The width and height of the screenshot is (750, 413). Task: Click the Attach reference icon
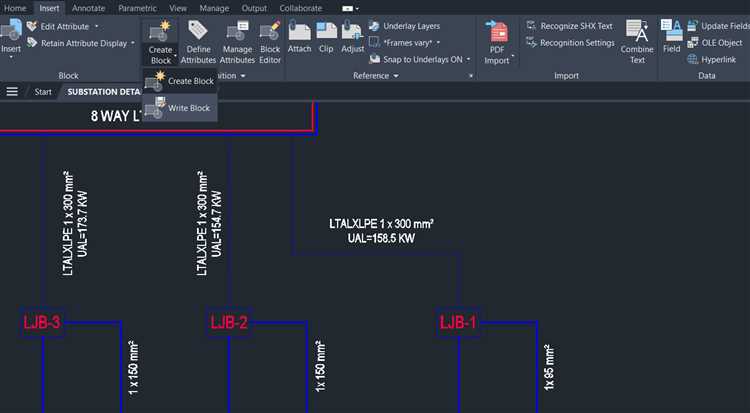point(299,36)
